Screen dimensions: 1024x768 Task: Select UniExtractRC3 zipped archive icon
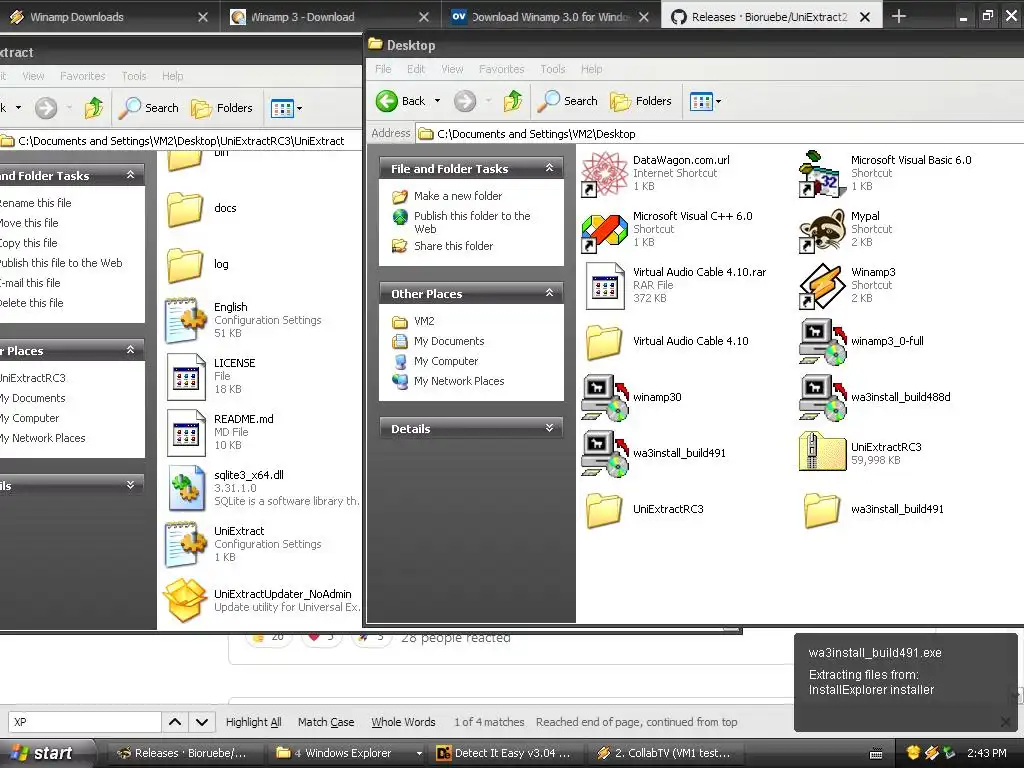pos(822,451)
